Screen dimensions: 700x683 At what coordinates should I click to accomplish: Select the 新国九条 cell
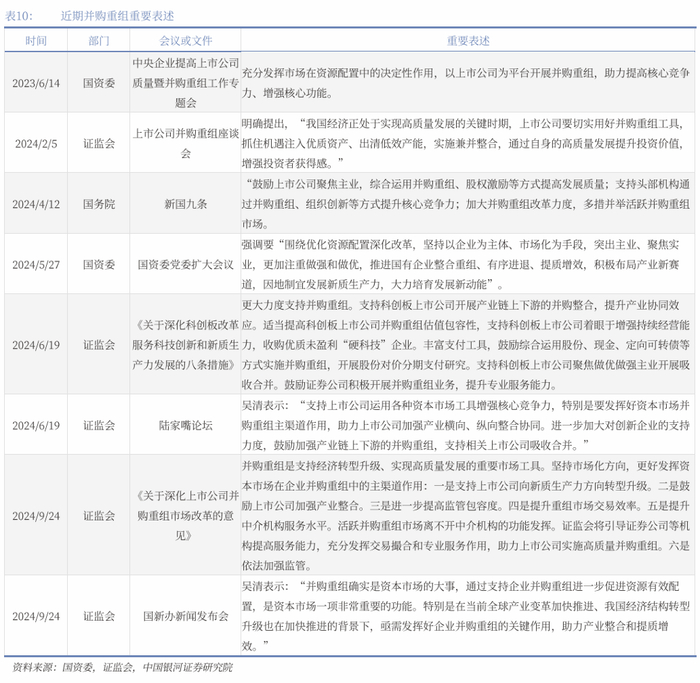[x=185, y=204]
